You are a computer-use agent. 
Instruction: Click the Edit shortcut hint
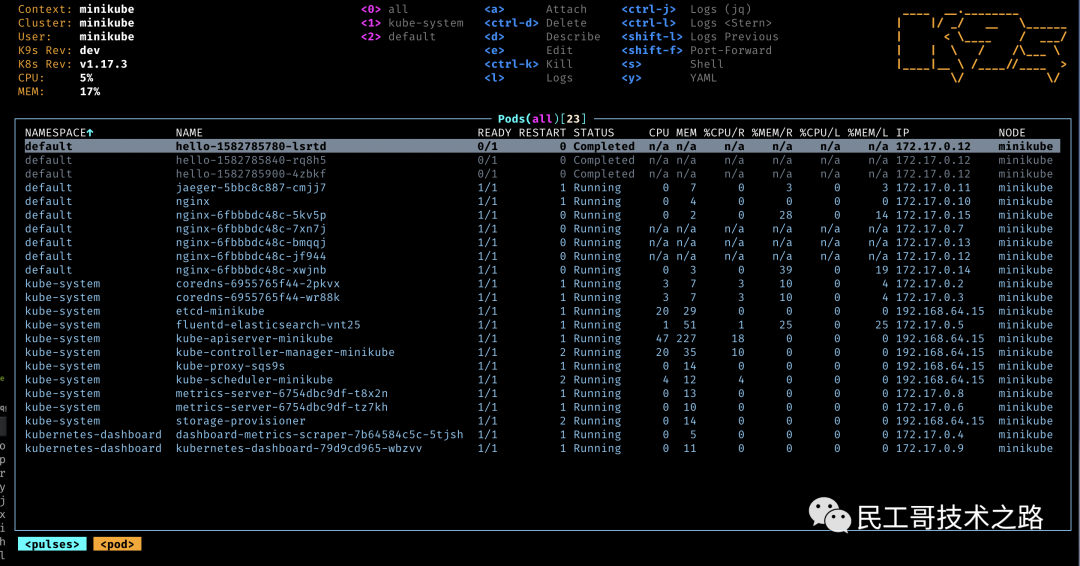pos(528,50)
